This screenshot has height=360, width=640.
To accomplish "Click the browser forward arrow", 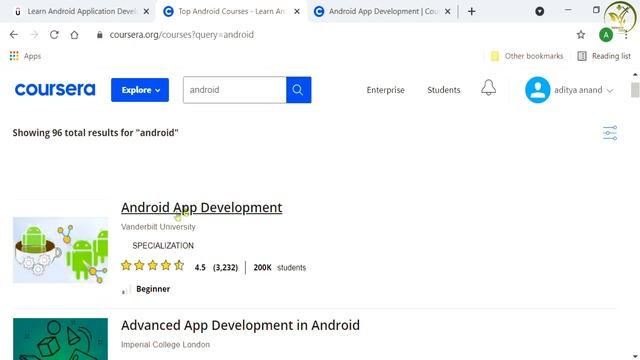I will point(34,35).
